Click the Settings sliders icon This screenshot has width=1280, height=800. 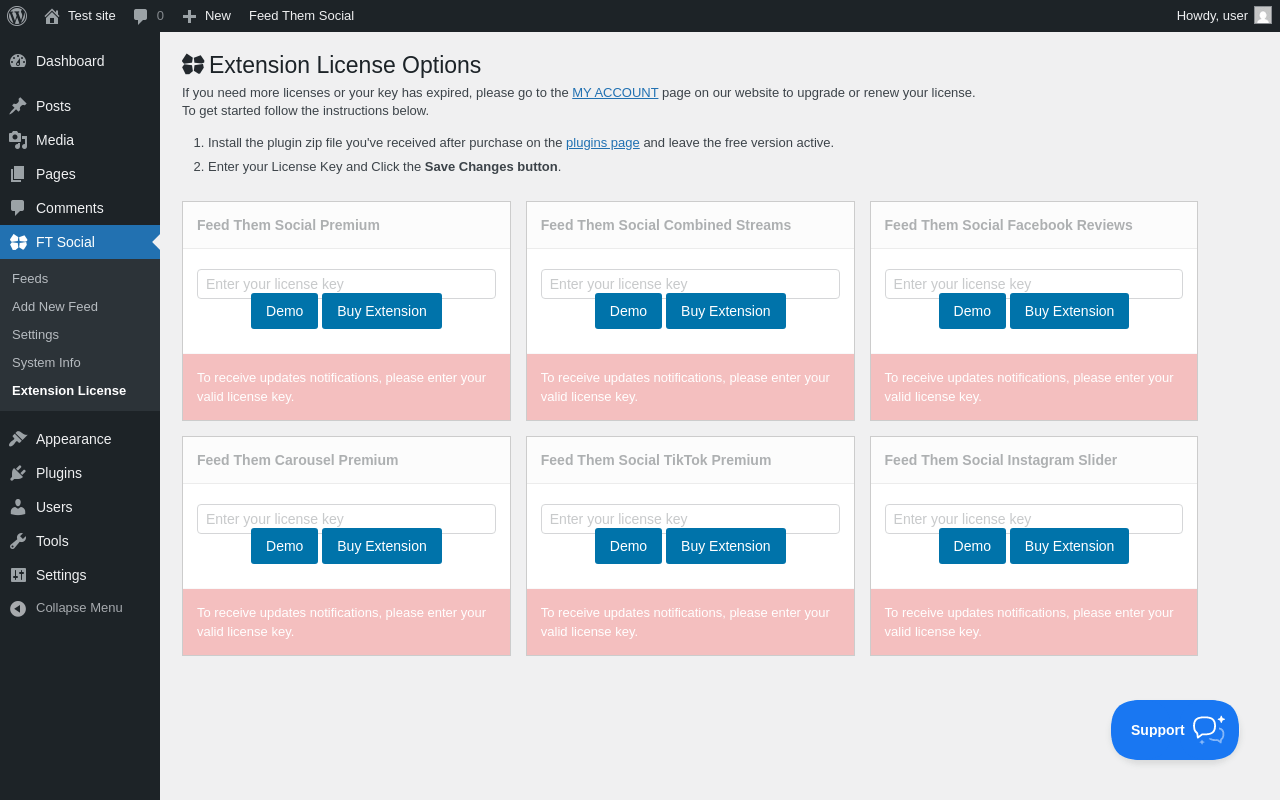[x=18, y=575]
